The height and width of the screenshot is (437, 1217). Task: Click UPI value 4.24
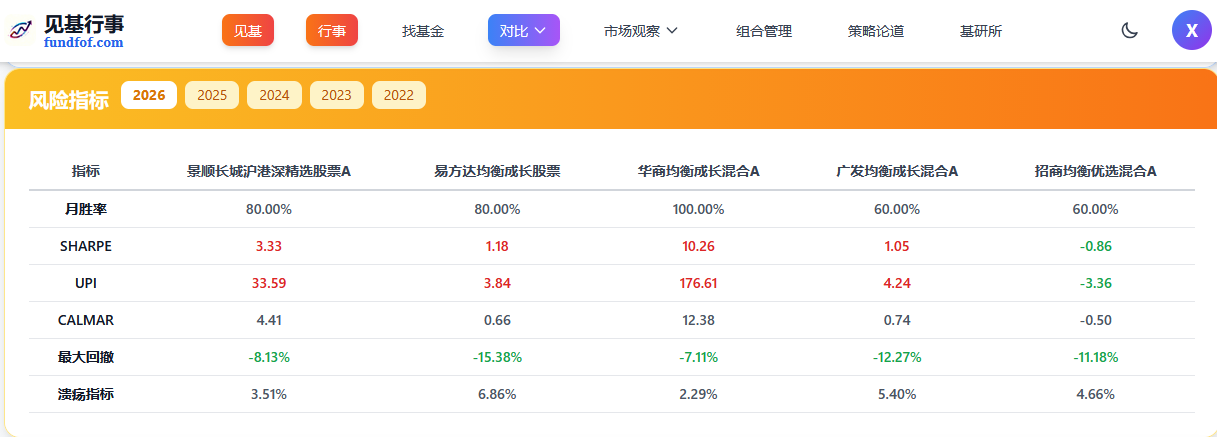pyautogui.click(x=897, y=283)
